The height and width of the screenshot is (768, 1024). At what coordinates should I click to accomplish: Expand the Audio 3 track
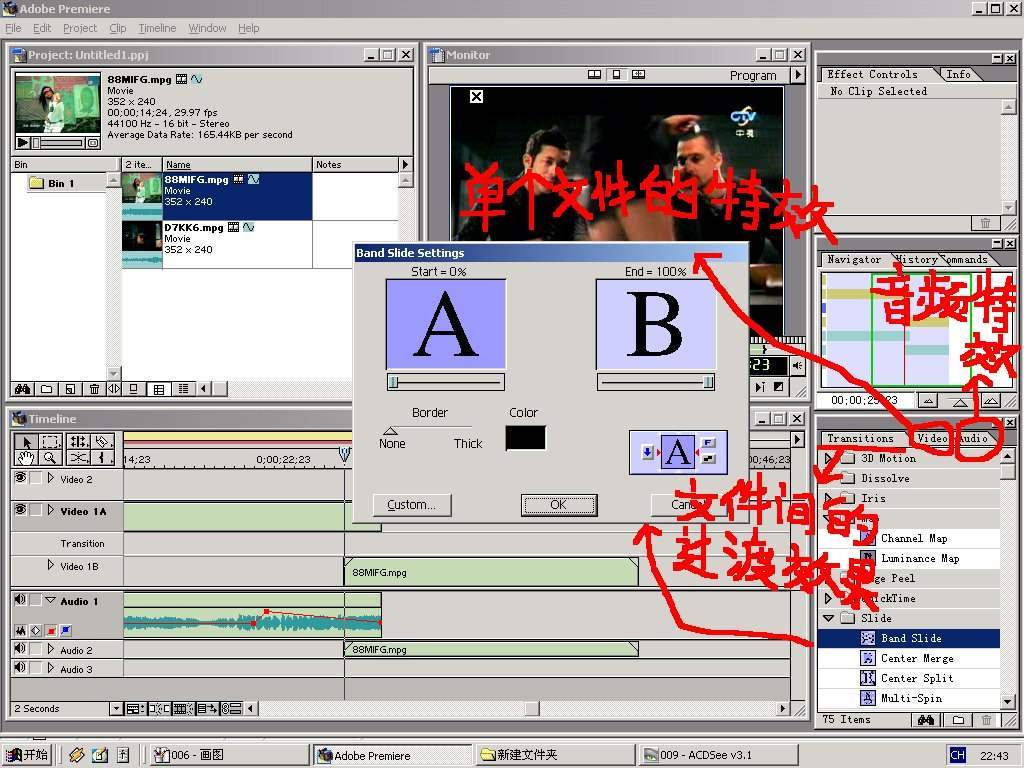point(50,667)
